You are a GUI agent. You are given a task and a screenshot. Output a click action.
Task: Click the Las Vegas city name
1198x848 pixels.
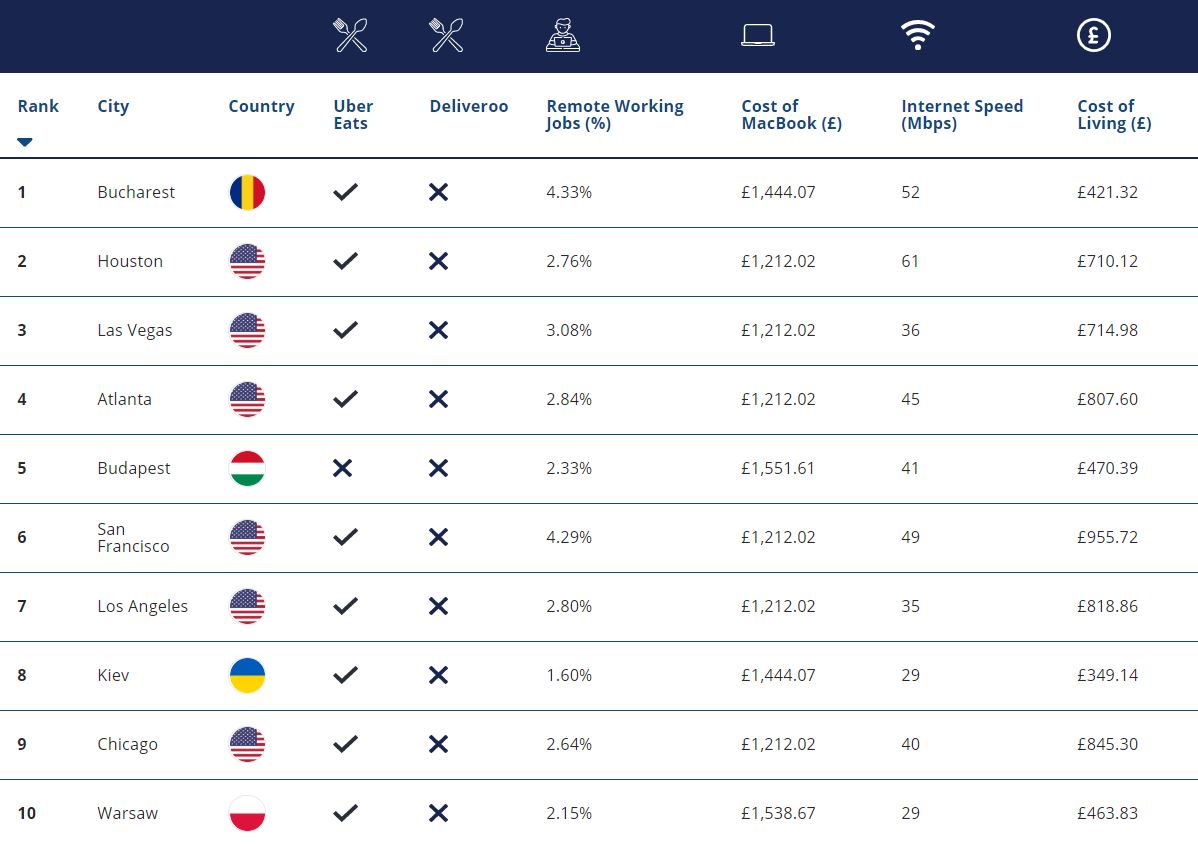[134, 330]
